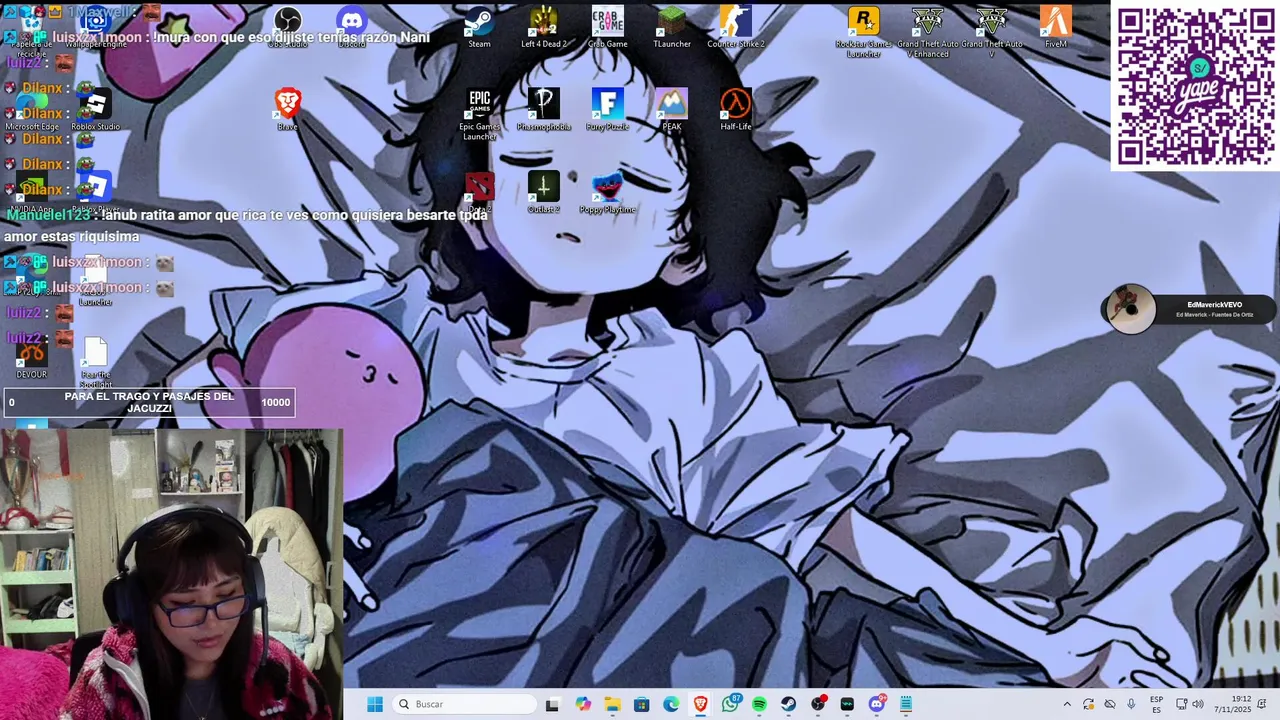The height and width of the screenshot is (720, 1280).
Task: Open the volume and network quick settings
Action: coord(1190,704)
